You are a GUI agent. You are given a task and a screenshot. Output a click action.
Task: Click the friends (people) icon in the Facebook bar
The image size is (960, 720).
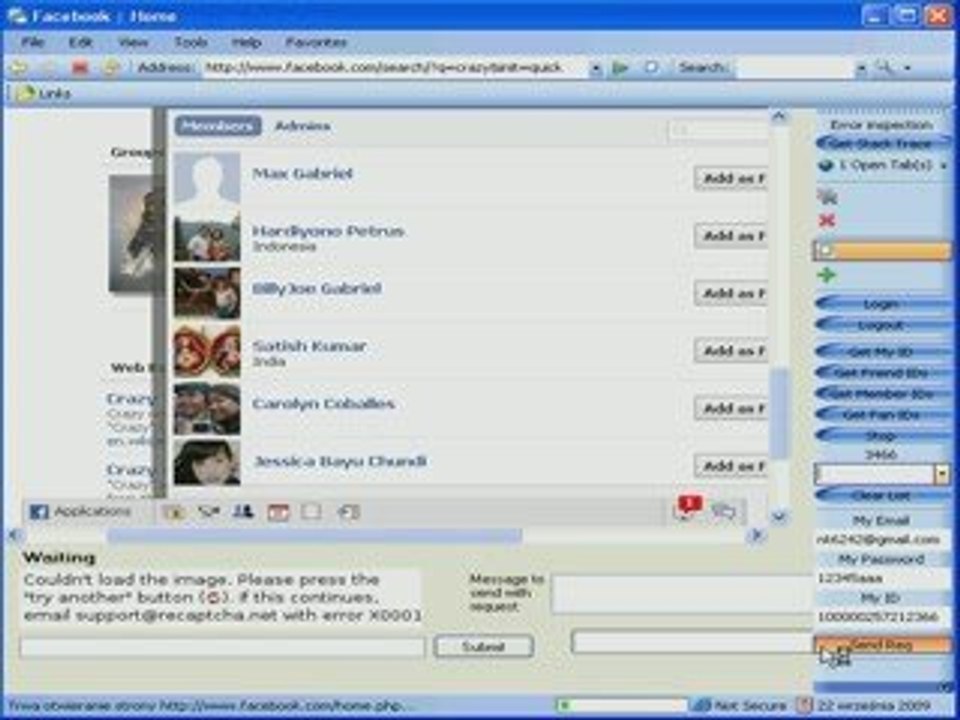(243, 511)
